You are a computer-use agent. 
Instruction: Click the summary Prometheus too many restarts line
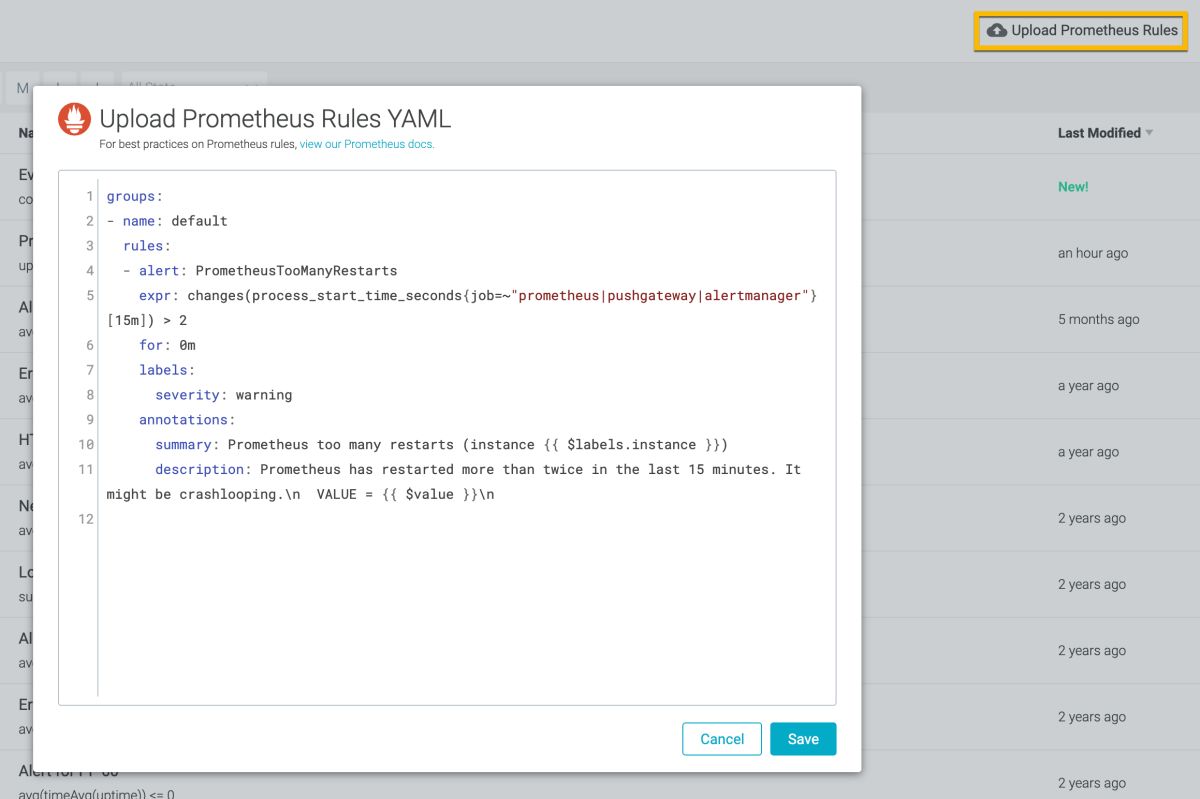pyautogui.click(x=441, y=444)
